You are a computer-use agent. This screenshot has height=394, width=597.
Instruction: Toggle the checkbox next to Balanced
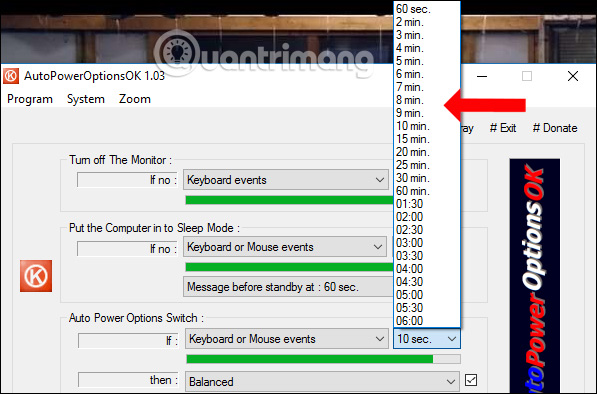471,380
